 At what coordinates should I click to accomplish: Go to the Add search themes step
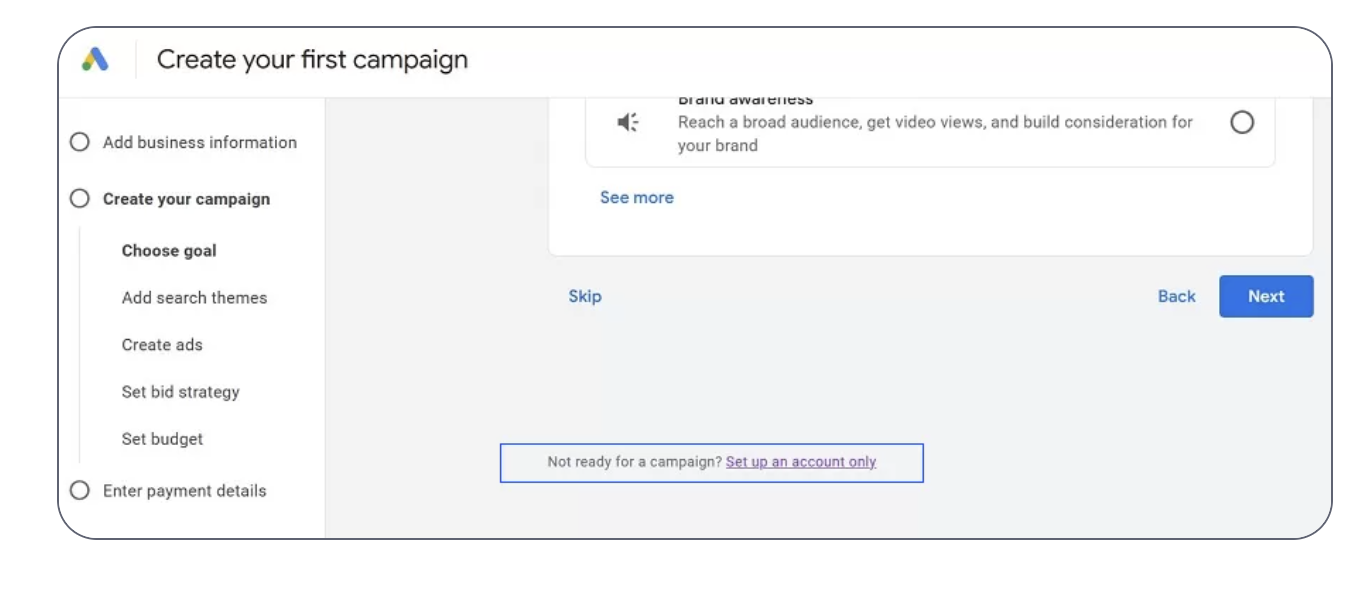194,298
